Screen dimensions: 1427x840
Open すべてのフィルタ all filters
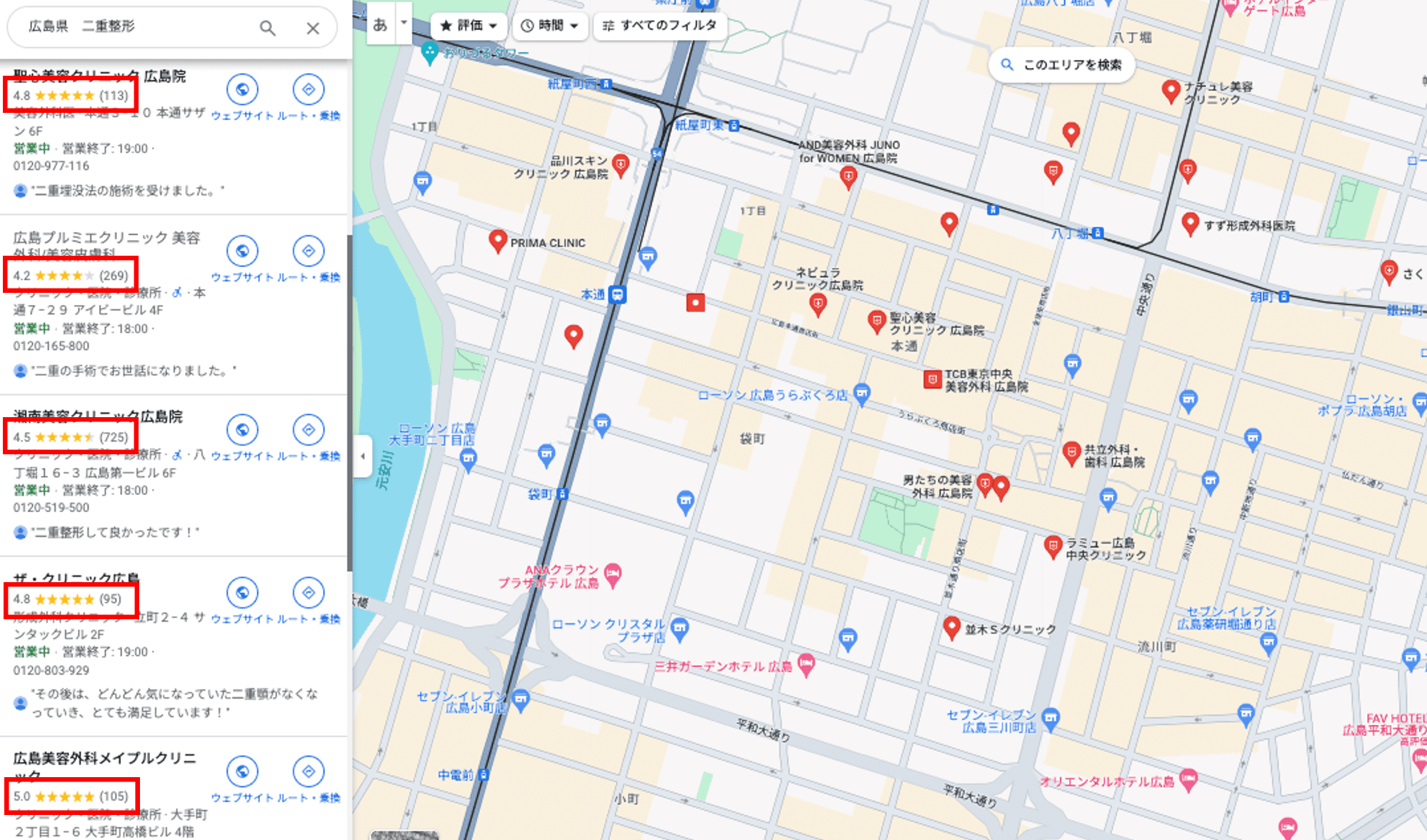click(x=659, y=26)
